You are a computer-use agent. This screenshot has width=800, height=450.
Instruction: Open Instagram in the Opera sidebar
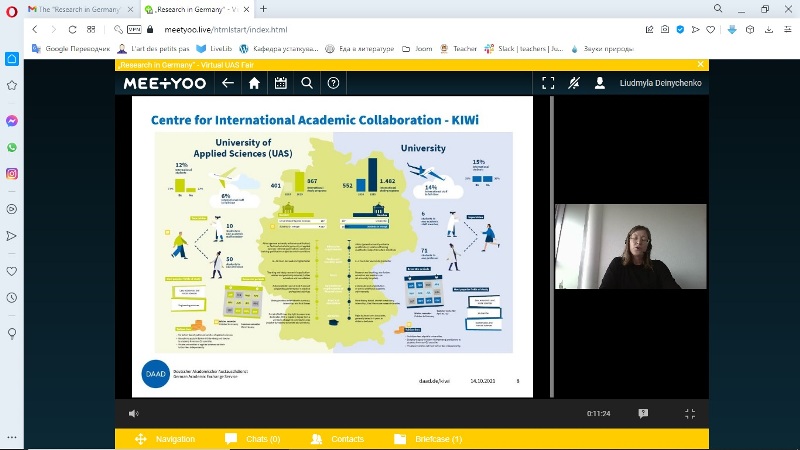tap(12, 173)
